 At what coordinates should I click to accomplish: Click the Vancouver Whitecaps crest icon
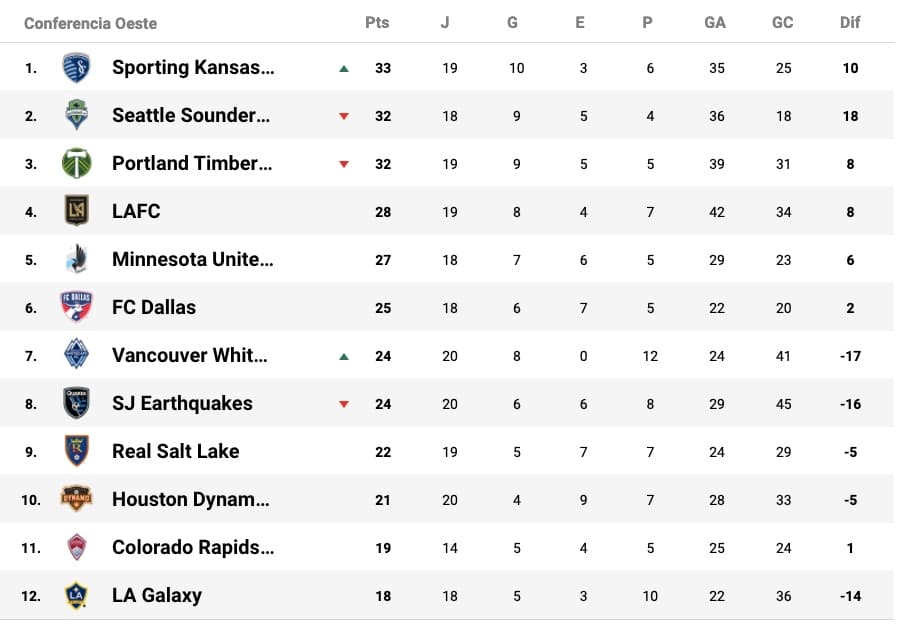76,355
